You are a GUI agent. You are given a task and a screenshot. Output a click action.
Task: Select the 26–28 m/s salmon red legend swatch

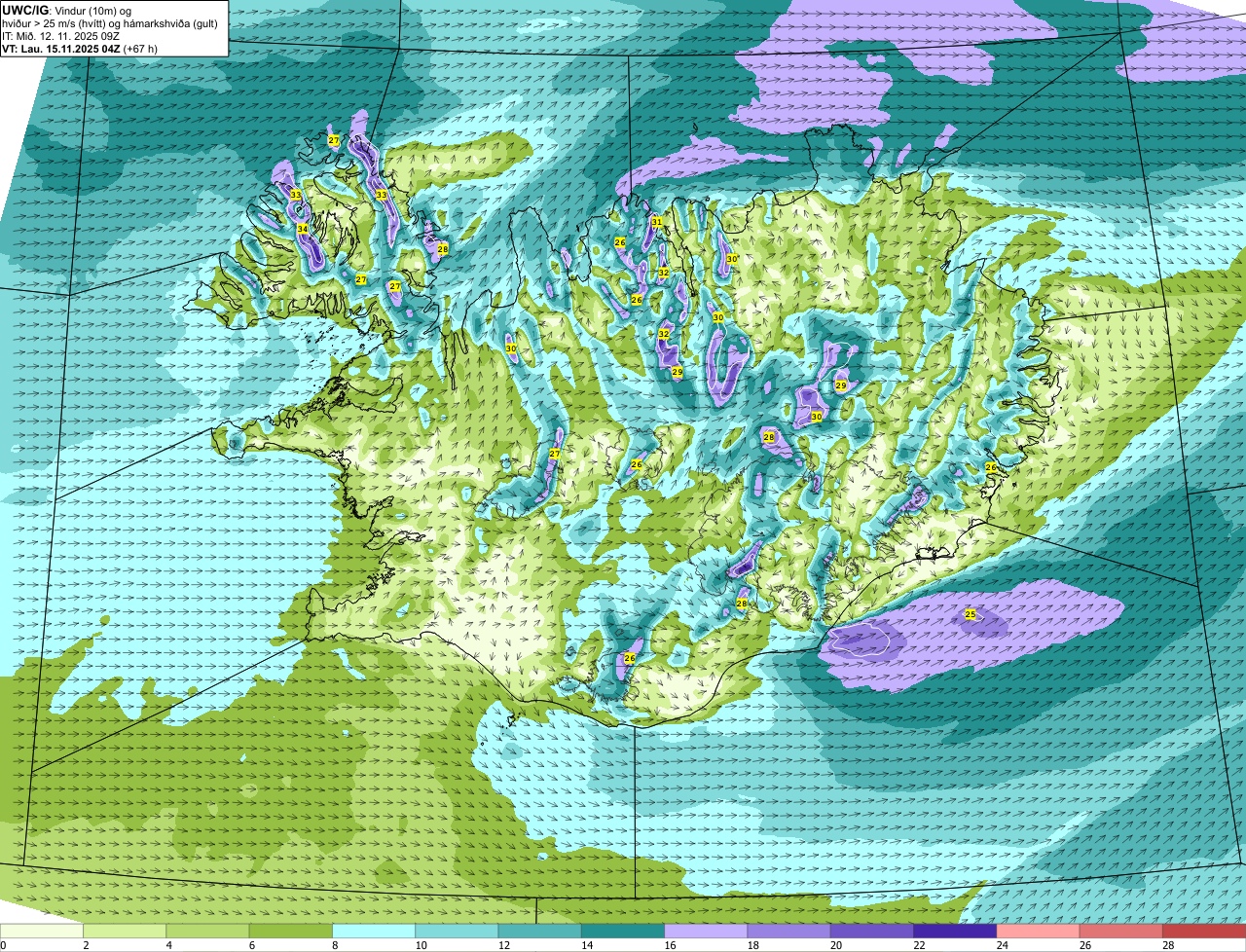(1121, 931)
